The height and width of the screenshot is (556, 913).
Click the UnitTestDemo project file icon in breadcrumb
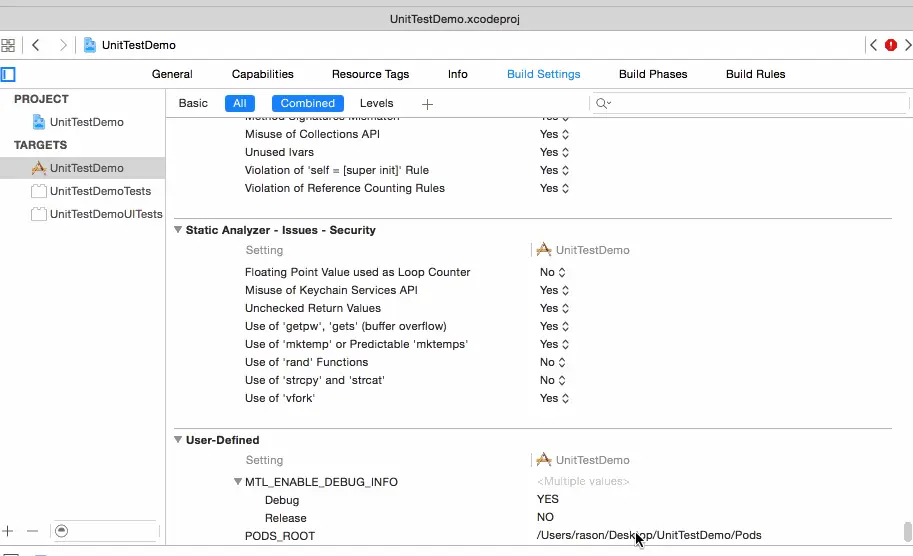pyautogui.click(x=90, y=45)
